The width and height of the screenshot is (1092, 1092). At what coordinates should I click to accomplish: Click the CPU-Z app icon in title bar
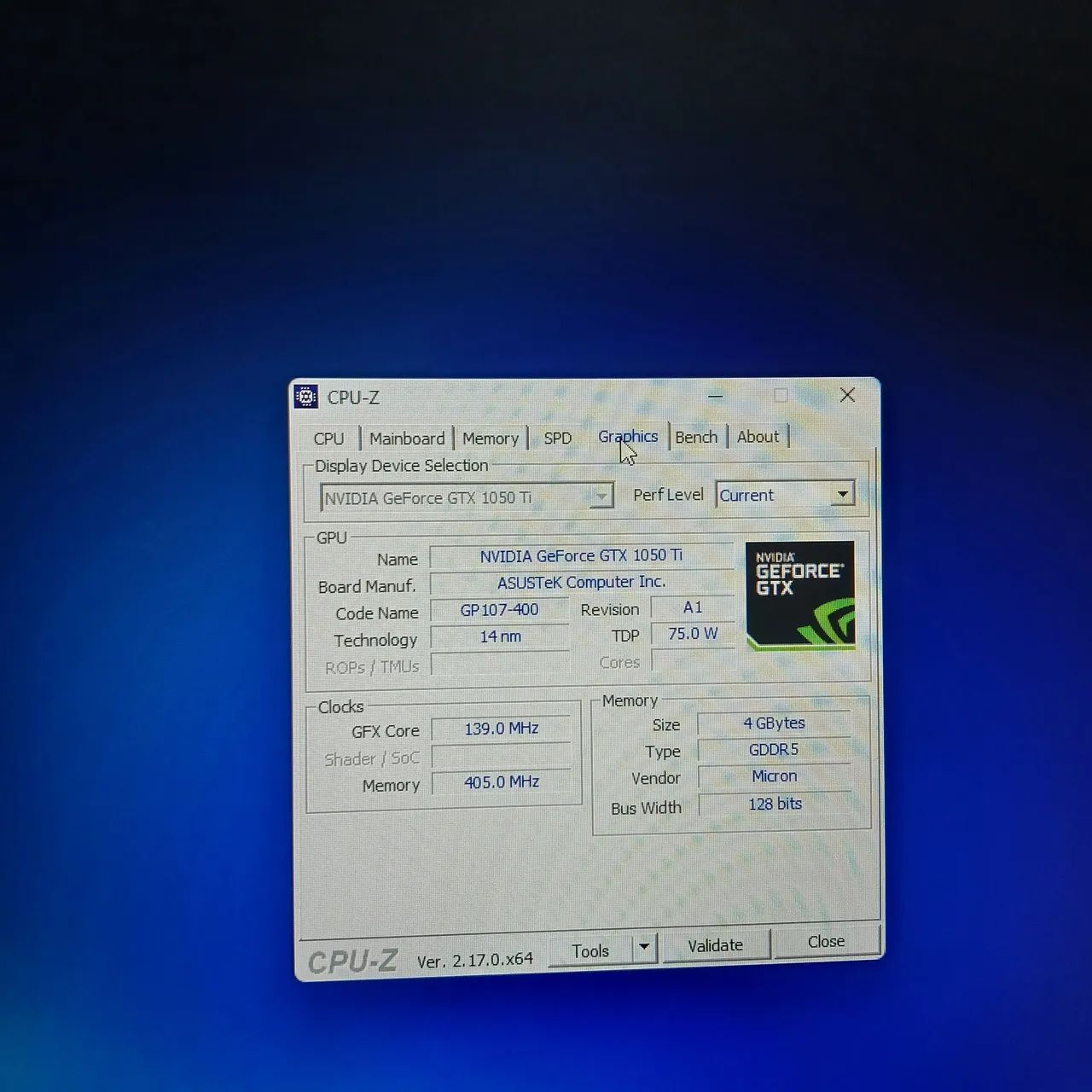[x=305, y=397]
